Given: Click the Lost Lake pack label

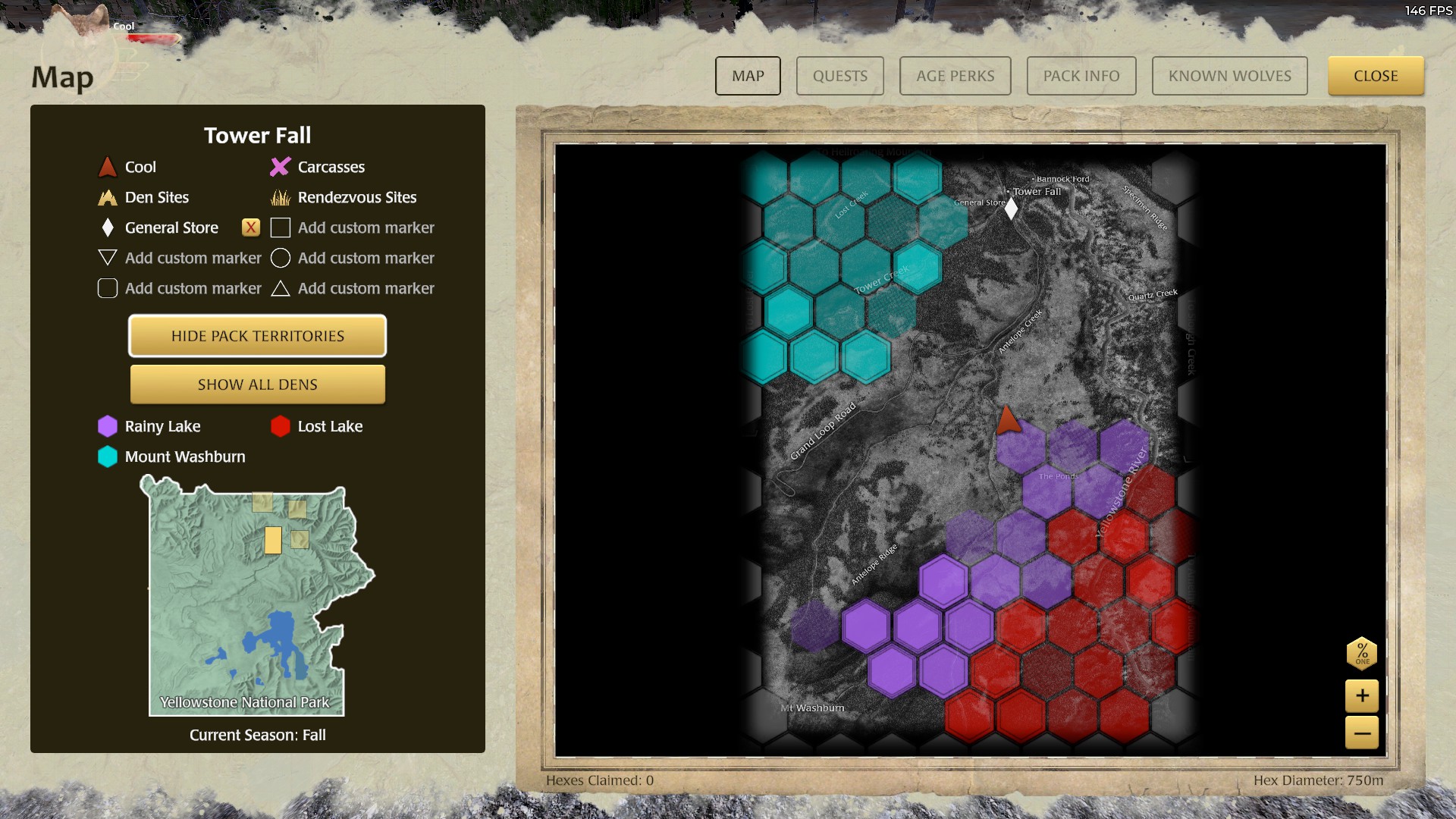Looking at the screenshot, I should pyautogui.click(x=330, y=426).
